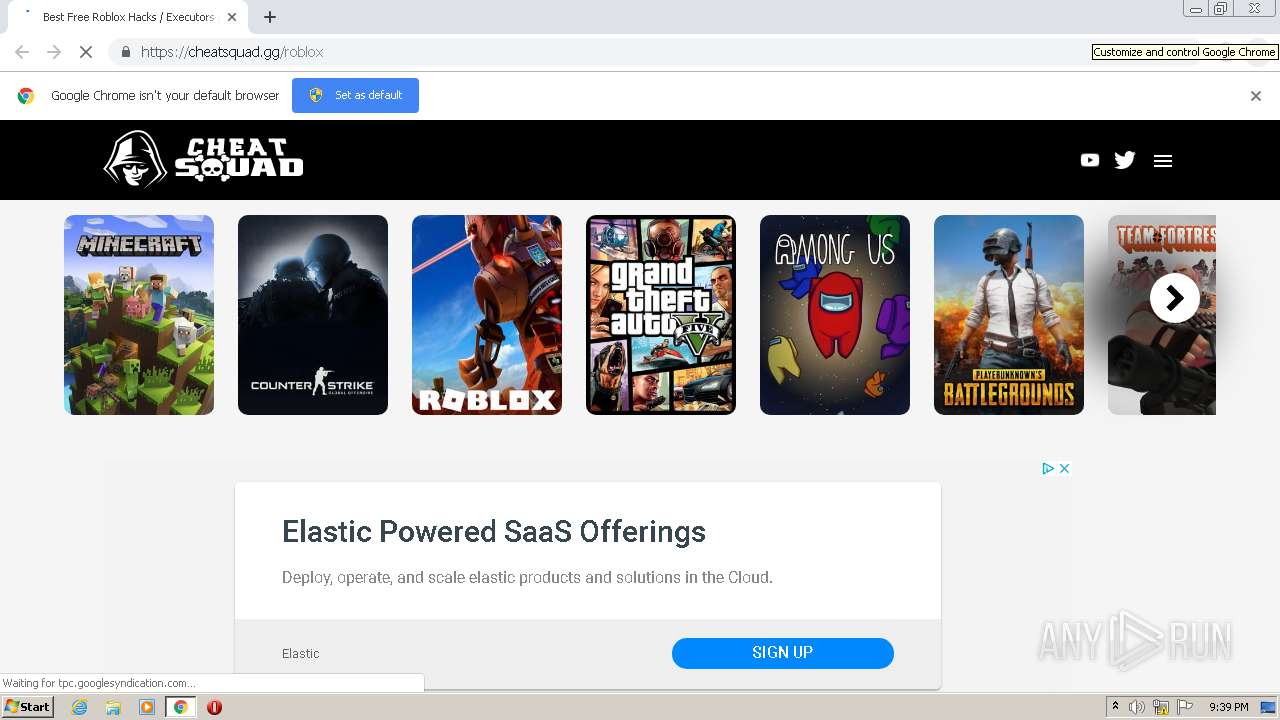
Task: Launch Internet Explorer from taskbar
Action: 79,707
